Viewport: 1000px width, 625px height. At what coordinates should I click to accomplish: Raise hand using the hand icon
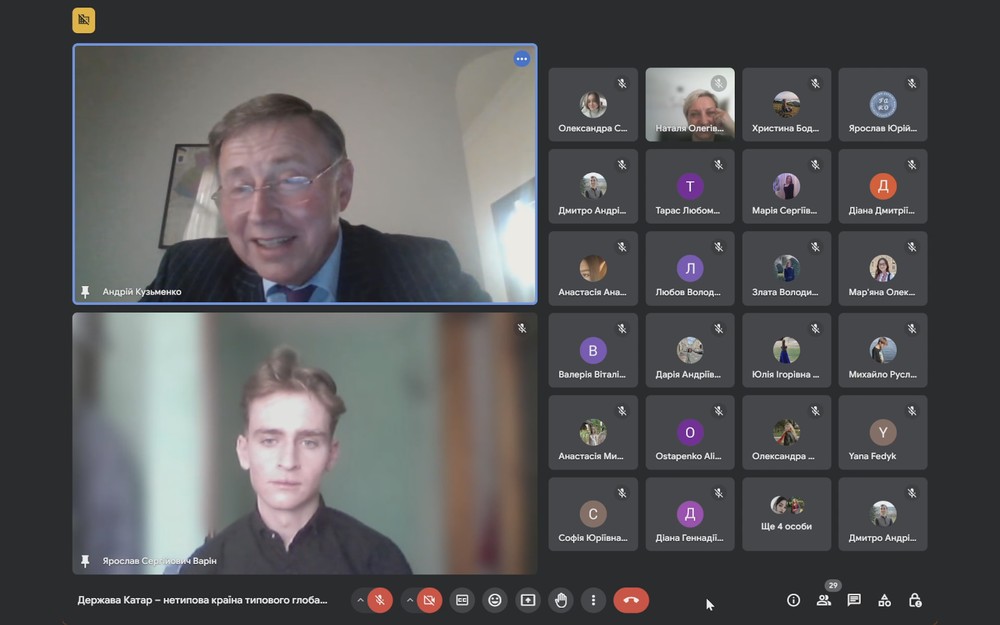tap(561, 600)
